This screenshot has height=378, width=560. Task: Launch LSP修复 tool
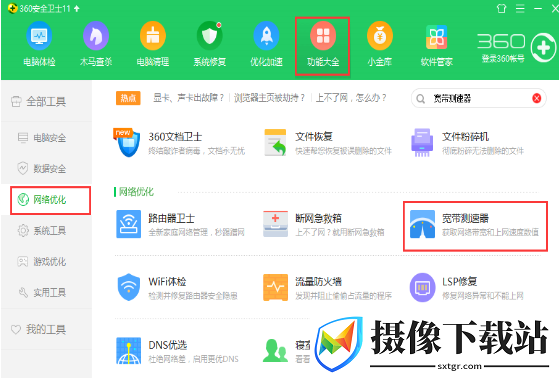467,288
